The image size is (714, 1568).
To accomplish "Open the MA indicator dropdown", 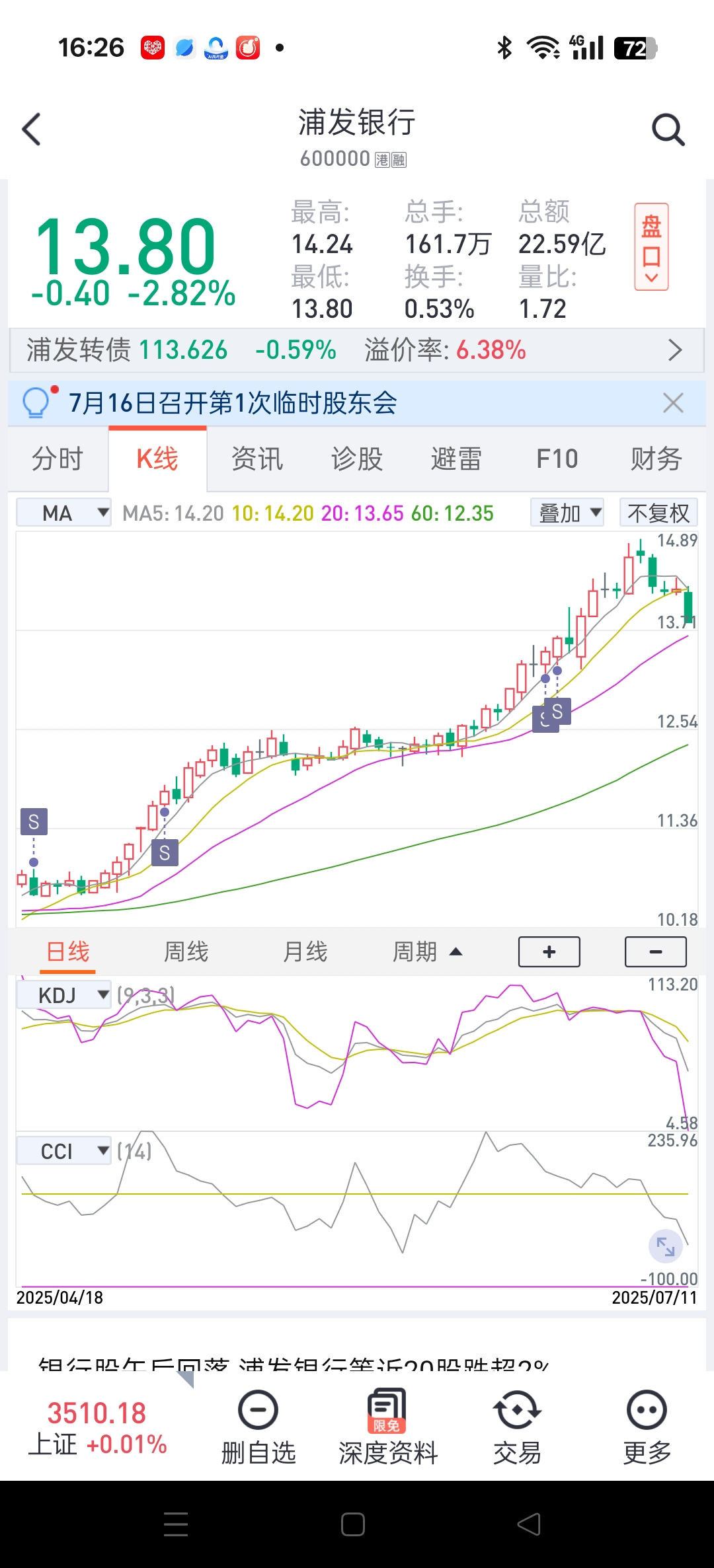I will coord(63,513).
